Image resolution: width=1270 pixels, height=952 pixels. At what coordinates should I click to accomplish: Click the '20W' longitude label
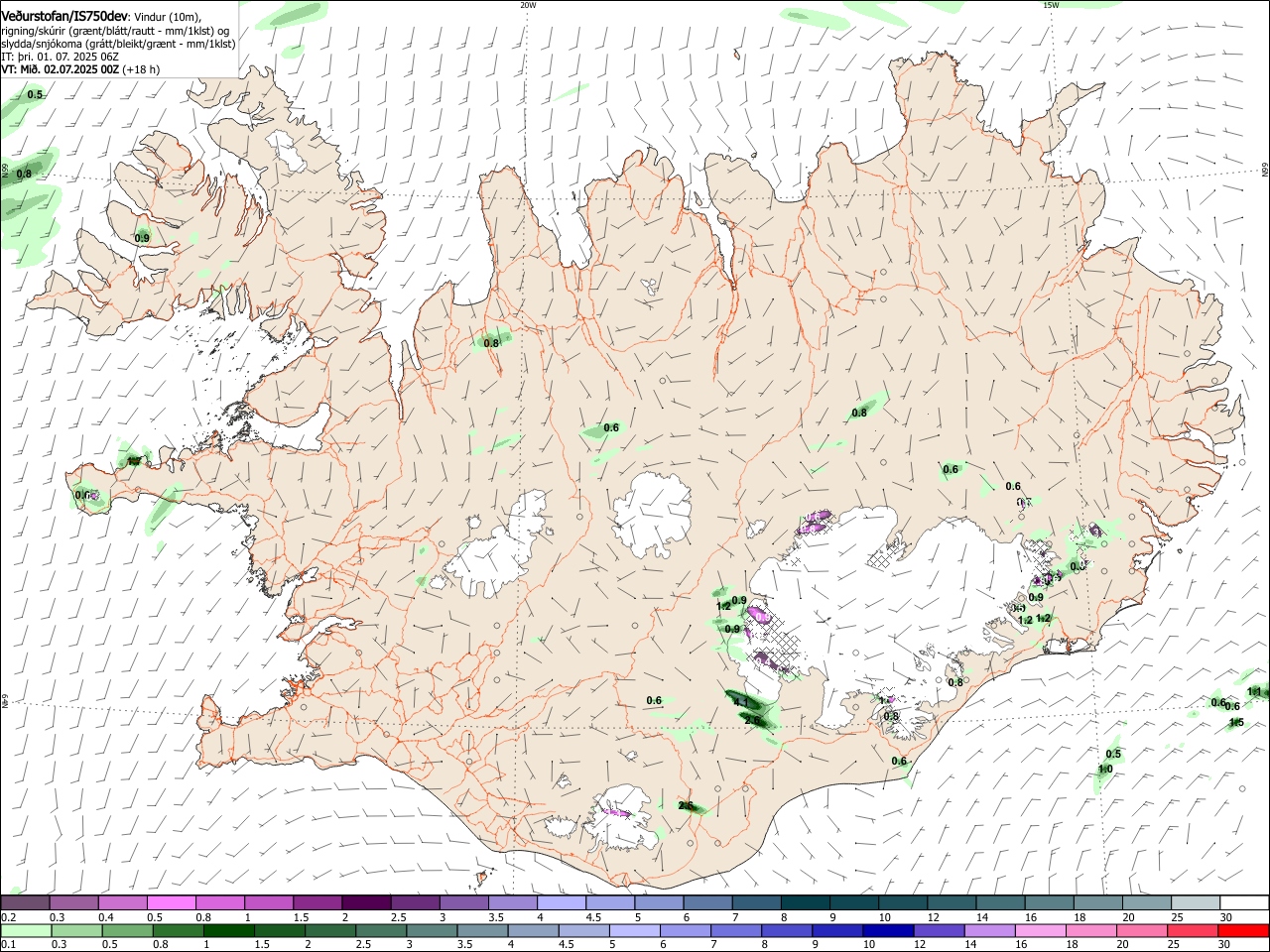pyautogui.click(x=528, y=5)
